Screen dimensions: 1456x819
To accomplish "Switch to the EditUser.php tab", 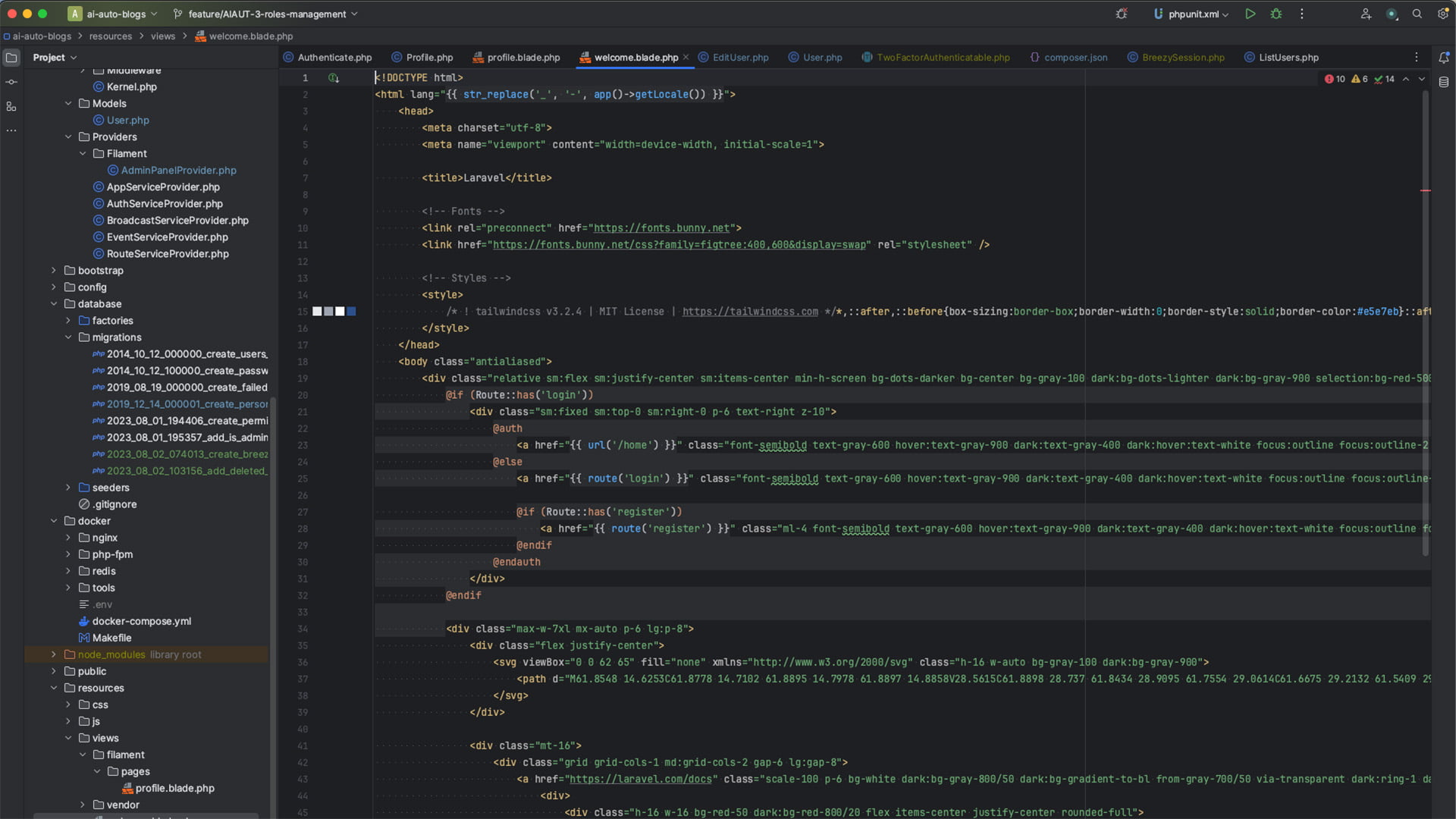I will 740,57.
